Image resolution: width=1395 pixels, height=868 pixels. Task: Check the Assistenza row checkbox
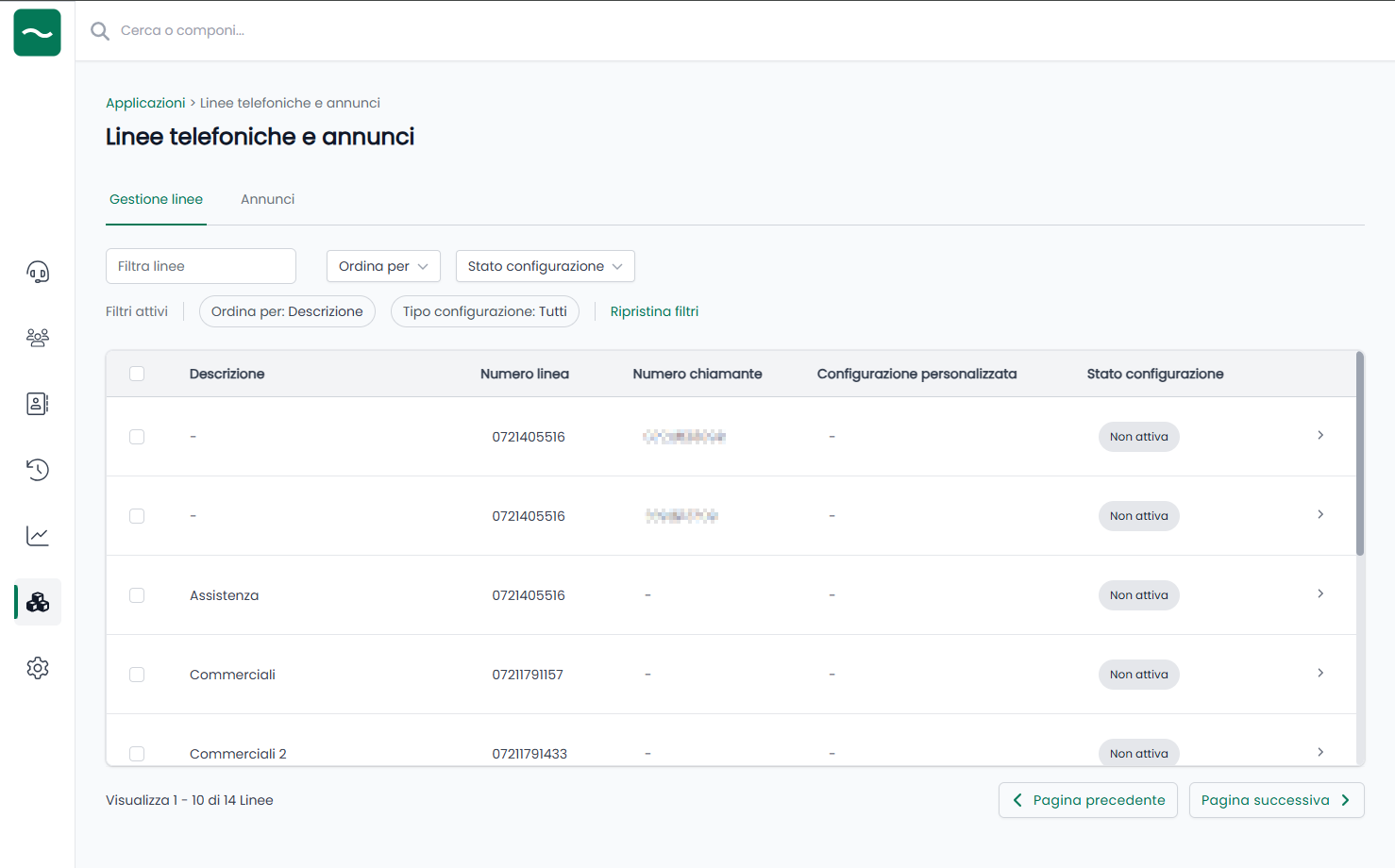(x=137, y=595)
